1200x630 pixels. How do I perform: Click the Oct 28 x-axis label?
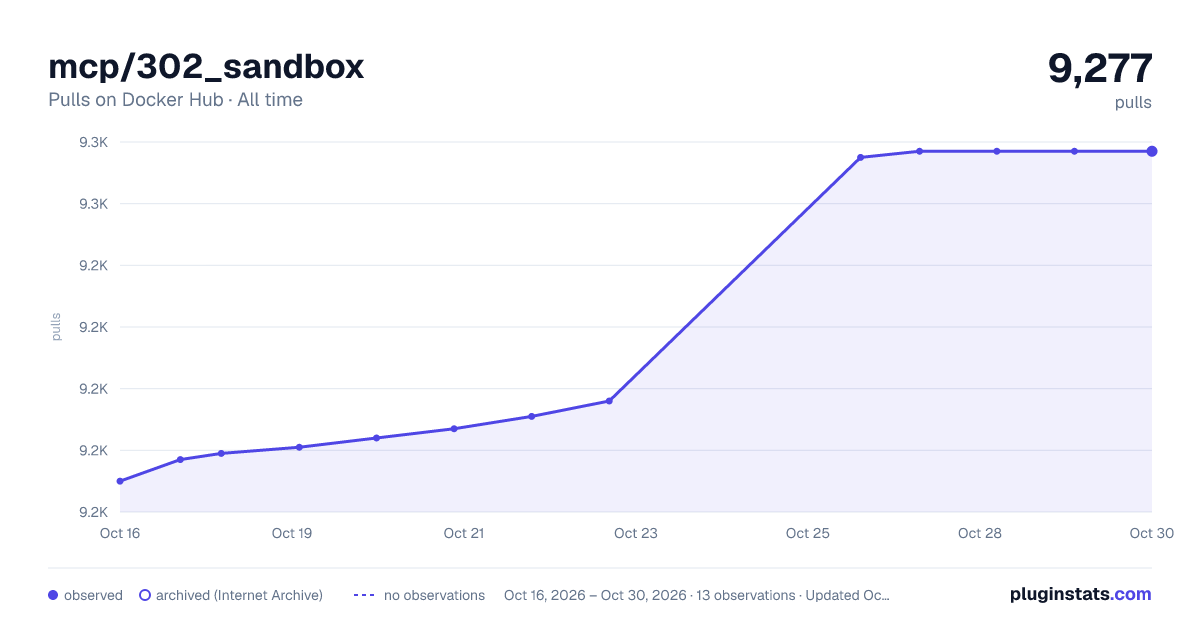(x=980, y=533)
